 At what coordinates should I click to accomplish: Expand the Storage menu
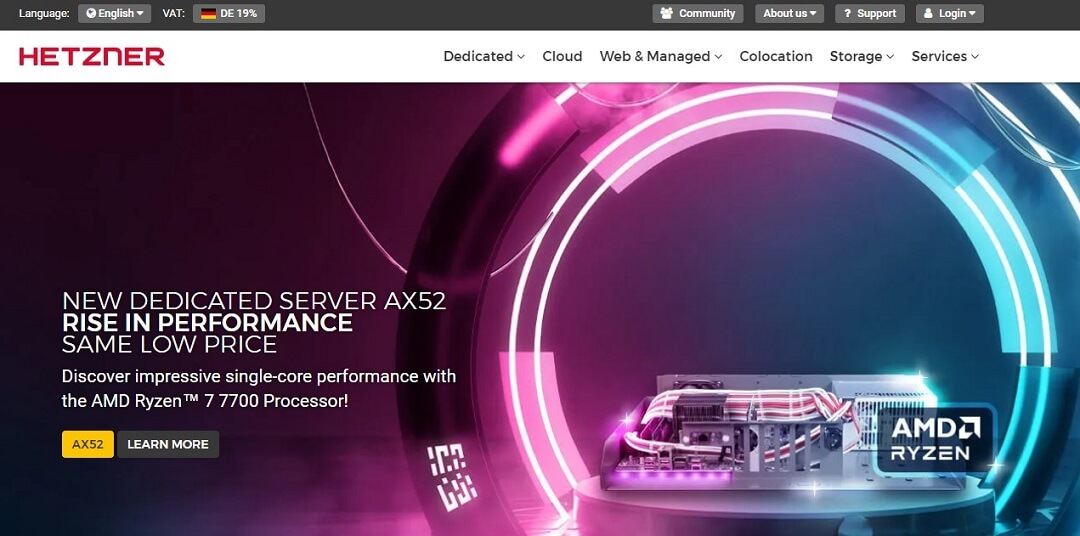tap(862, 56)
